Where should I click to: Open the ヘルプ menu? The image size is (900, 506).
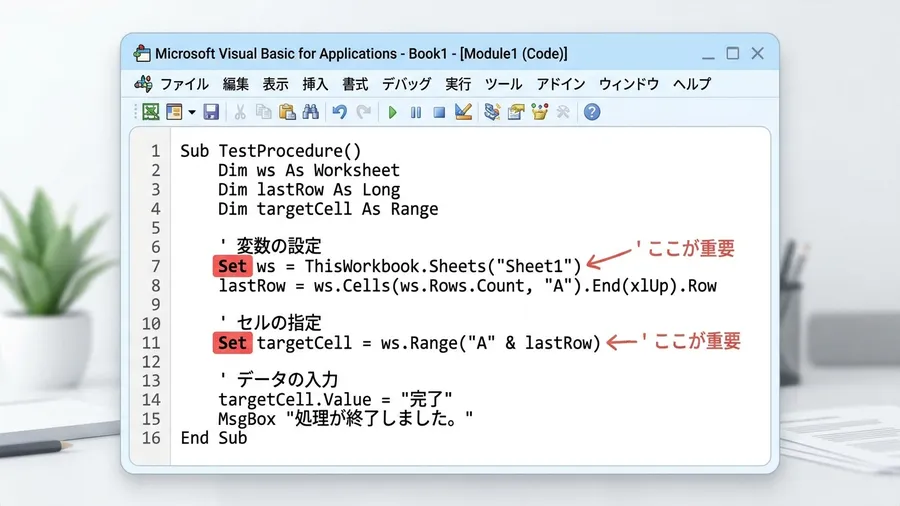click(x=692, y=84)
